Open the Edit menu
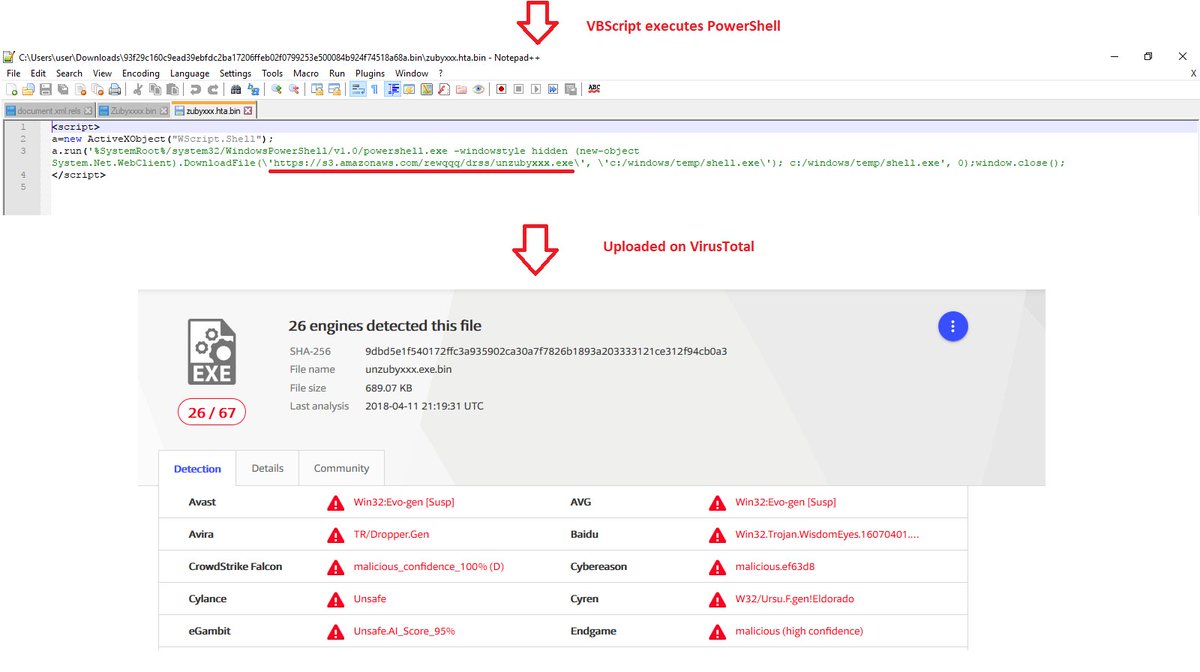This screenshot has height=672, width=1200. point(38,74)
